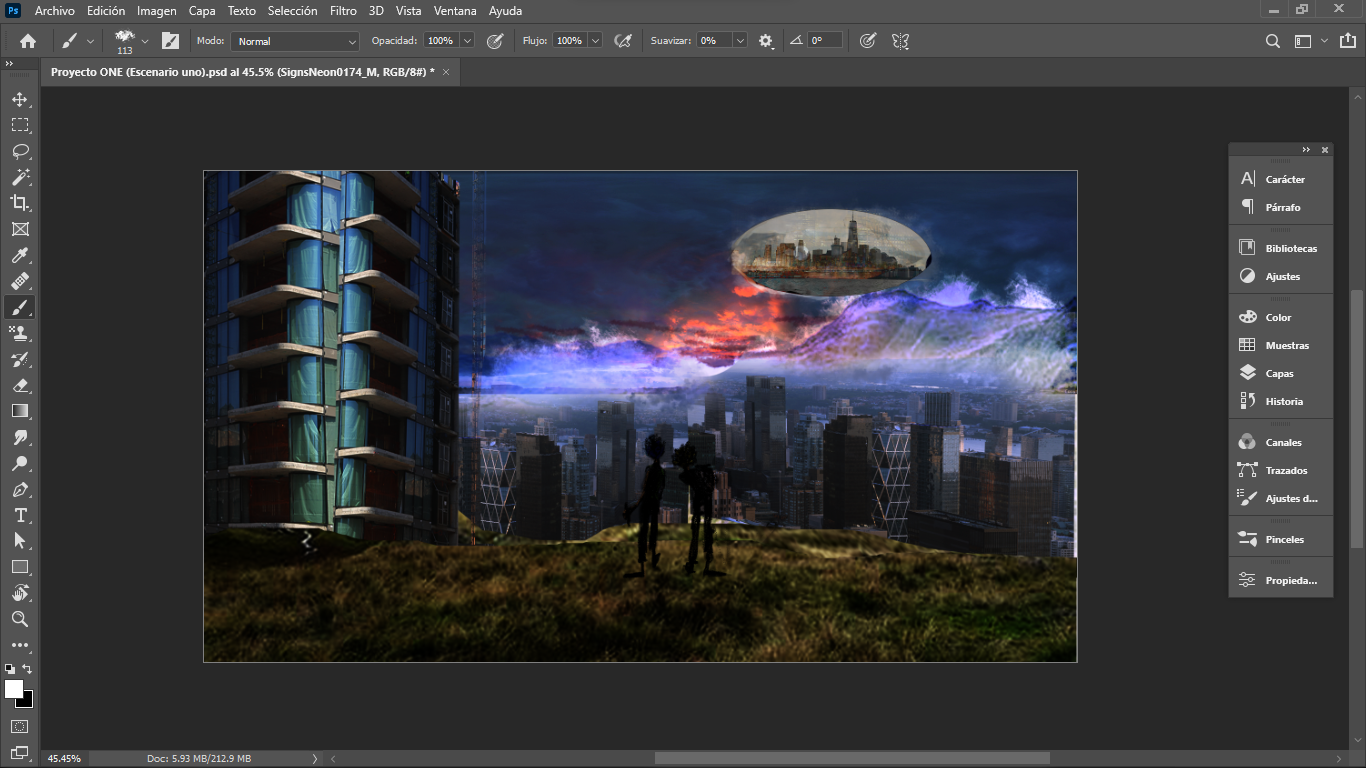Open the Muestras swatches panel
This screenshot has height=768, width=1366.
1281,345
